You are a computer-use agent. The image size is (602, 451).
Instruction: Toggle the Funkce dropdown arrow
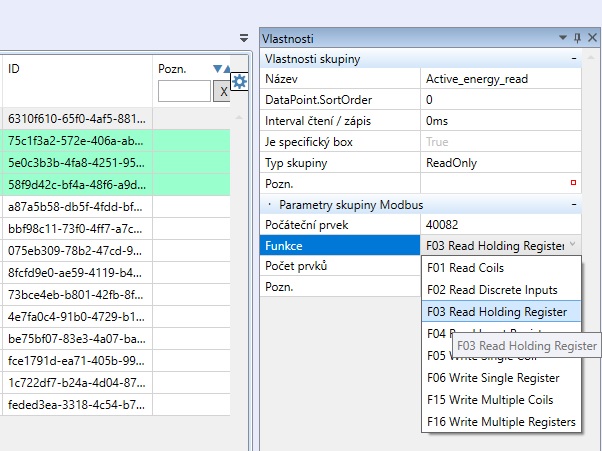[x=571, y=245]
